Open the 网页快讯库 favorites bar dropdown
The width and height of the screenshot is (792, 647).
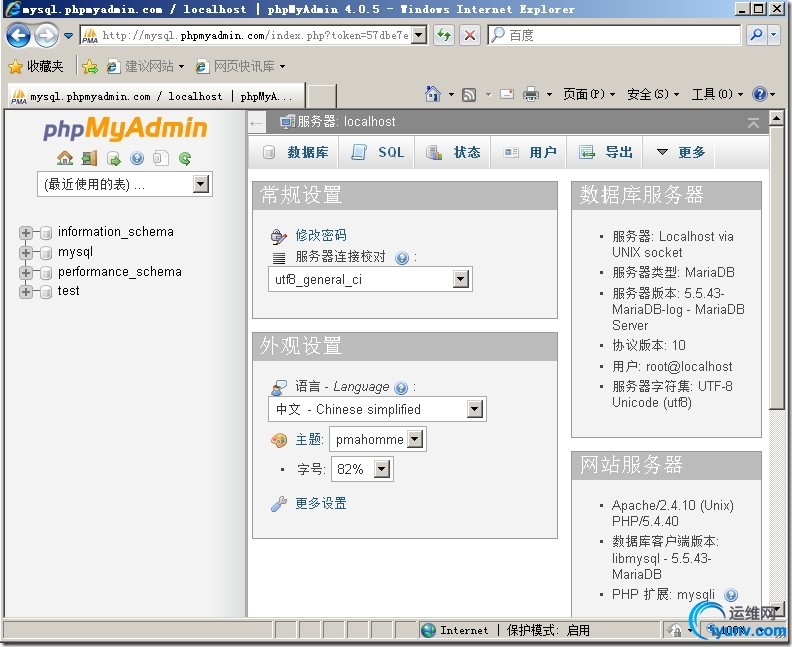tap(282, 66)
